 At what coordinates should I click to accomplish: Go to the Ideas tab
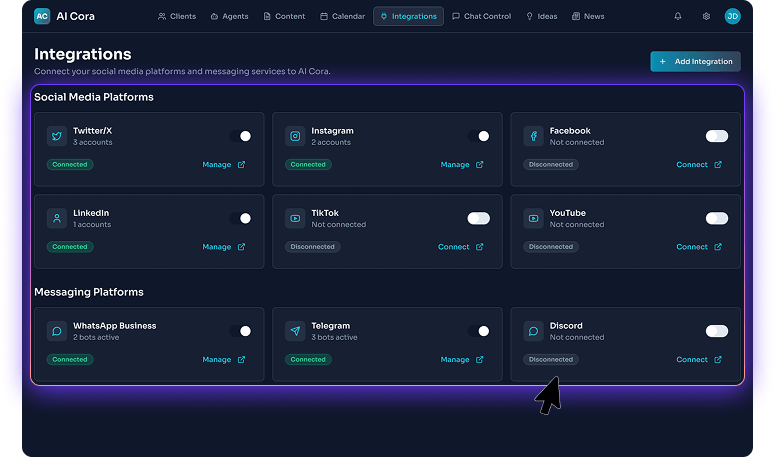542,16
